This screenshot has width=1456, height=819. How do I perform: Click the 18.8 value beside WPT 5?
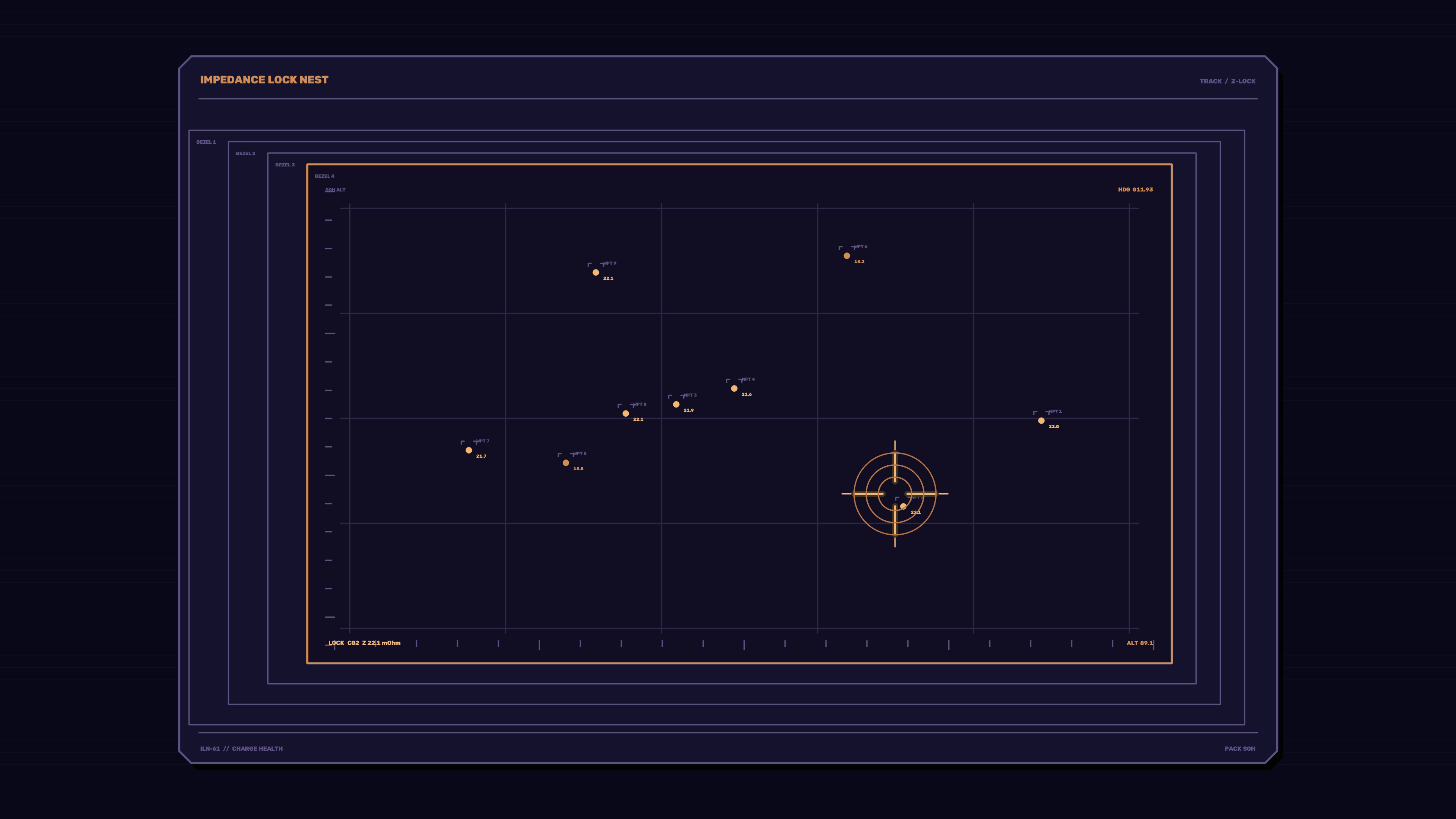pyautogui.click(x=578, y=469)
